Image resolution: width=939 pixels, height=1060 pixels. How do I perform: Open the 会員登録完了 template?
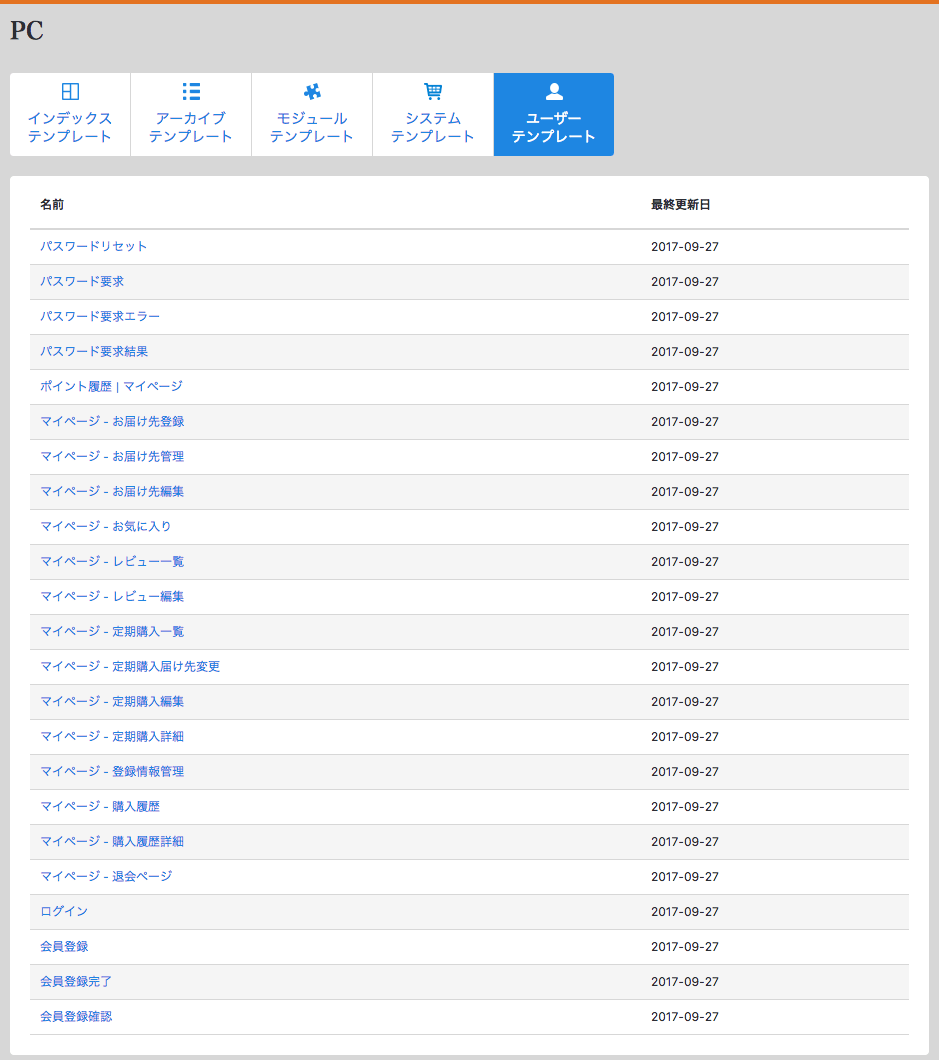[x=76, y=981]
